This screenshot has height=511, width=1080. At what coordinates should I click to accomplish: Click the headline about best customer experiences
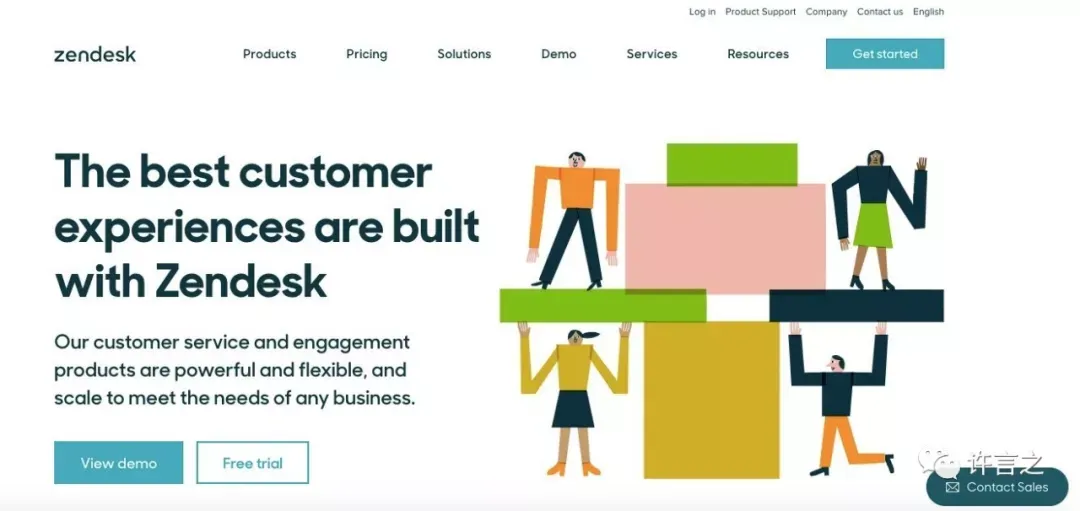267,227
